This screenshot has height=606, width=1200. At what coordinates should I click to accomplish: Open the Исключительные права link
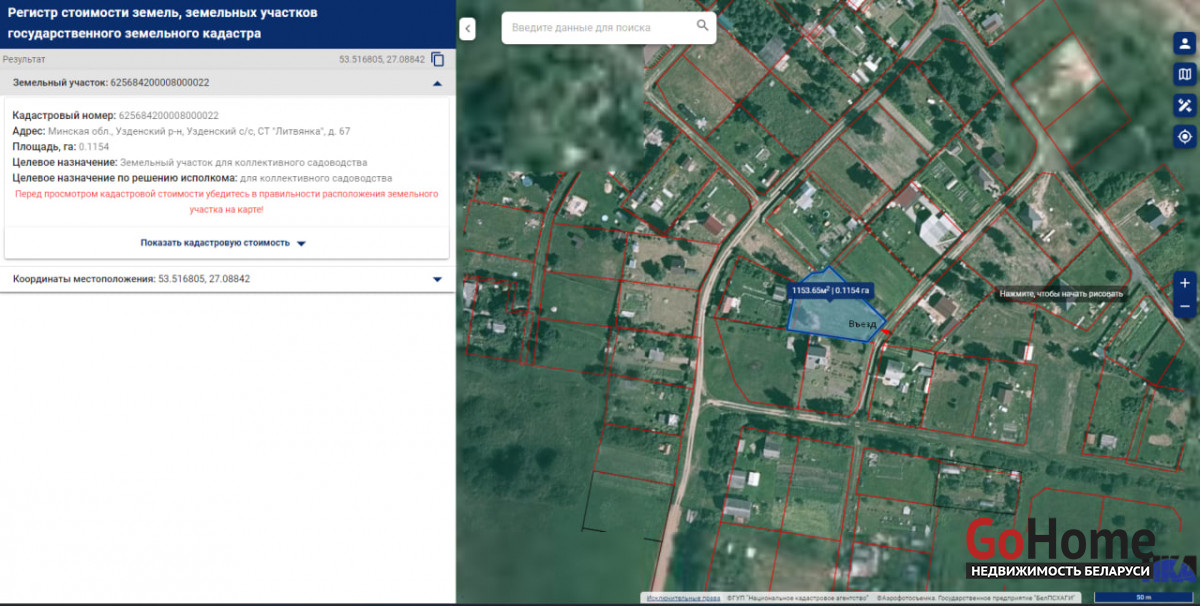(683, 598)
